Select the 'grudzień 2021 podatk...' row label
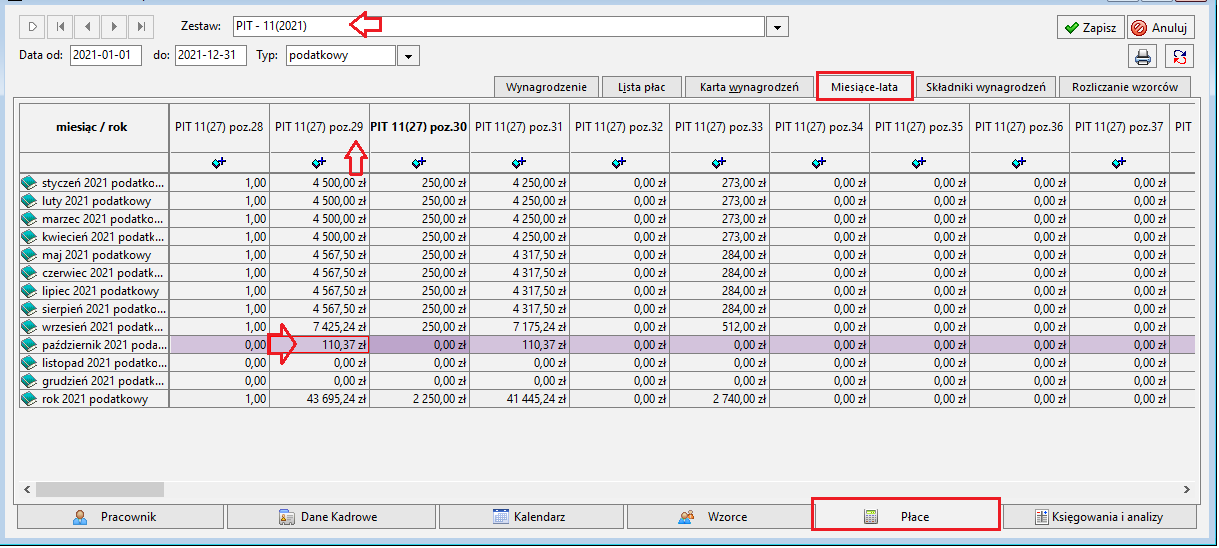1219x548 pixels. click(x=104, y=381)
